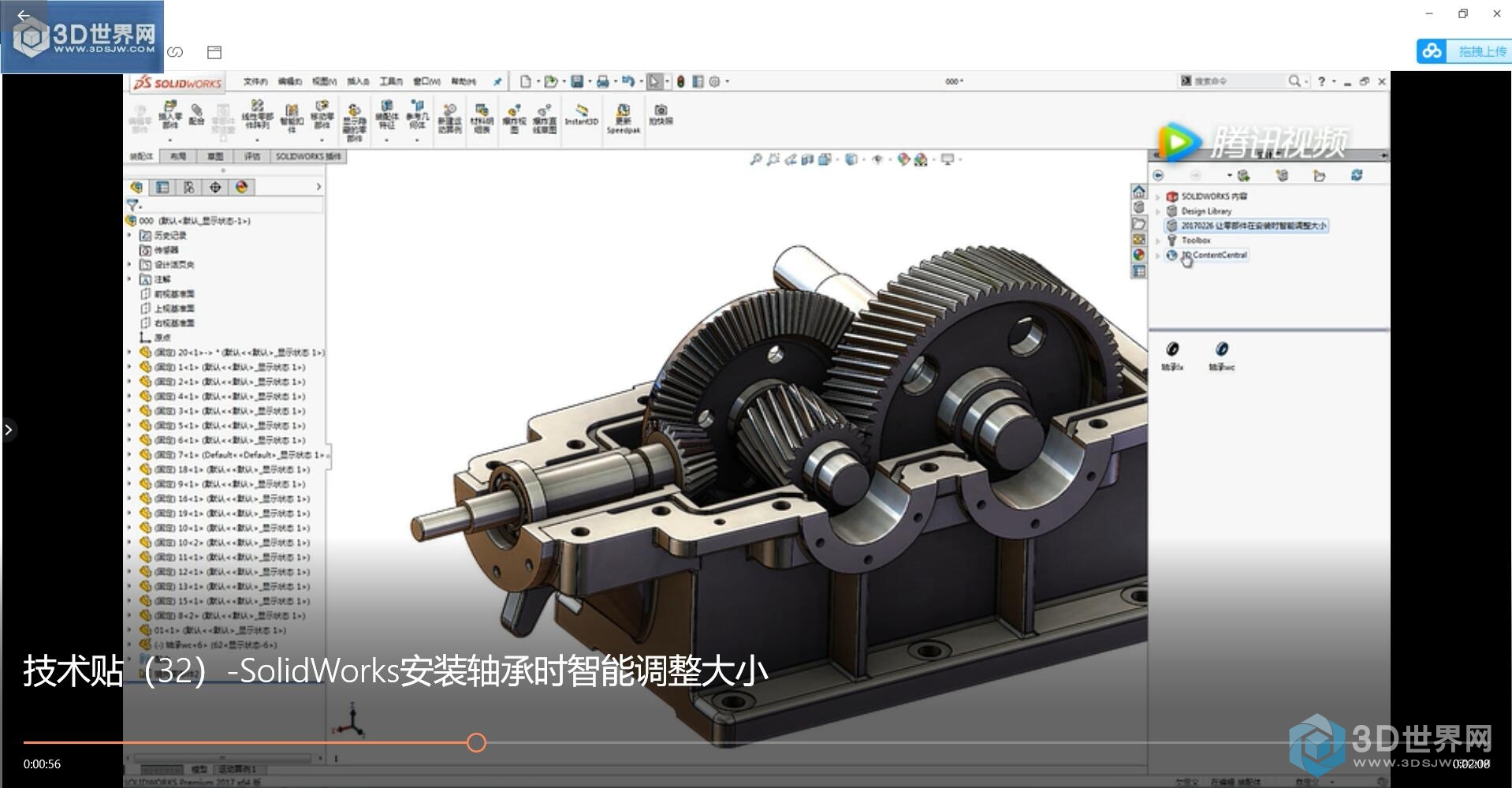The width and height of the screenshot is (1512, 788).
Task: Click the Save disk icon
Action: (577, 81)
